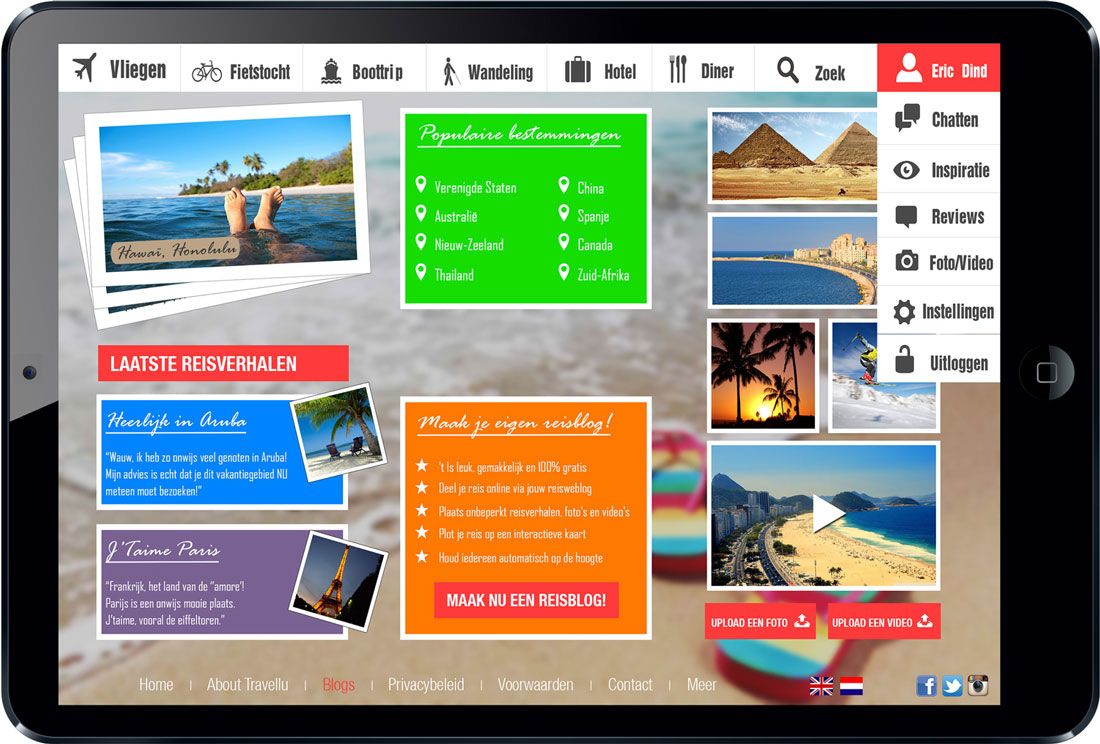Switch language with the British flag

[821, 685]
